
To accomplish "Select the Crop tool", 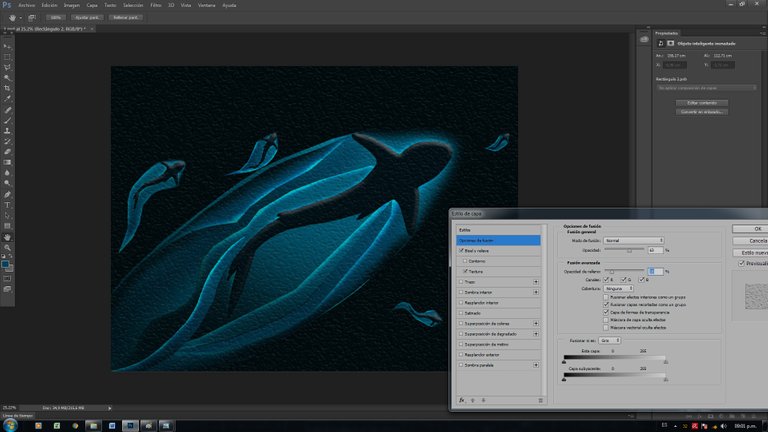I will pos(8,88).
